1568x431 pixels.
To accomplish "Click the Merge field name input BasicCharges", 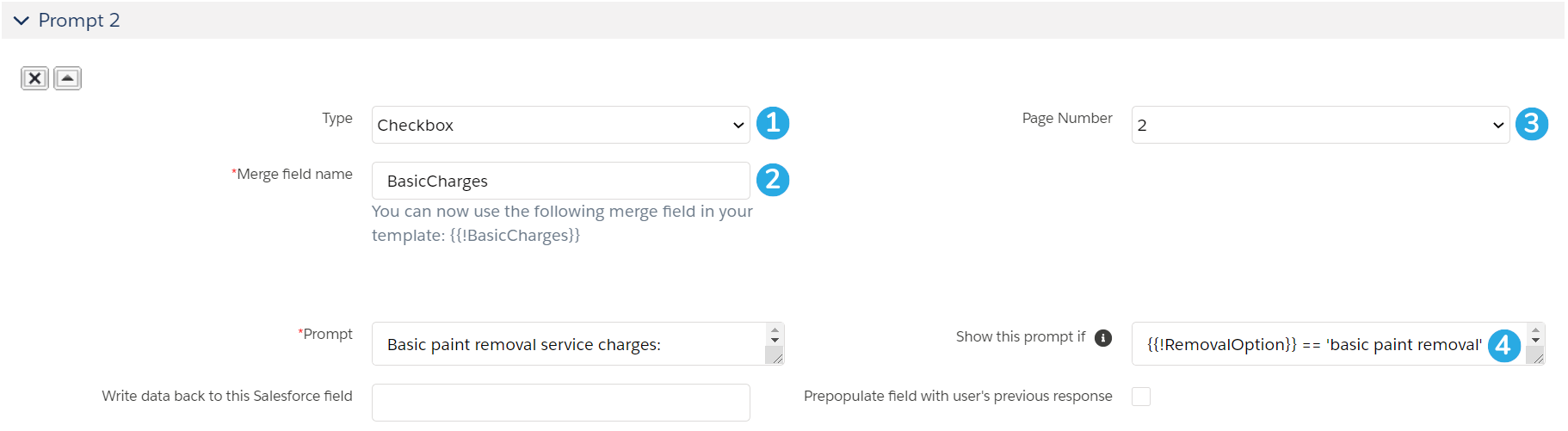I will point(561,181).
